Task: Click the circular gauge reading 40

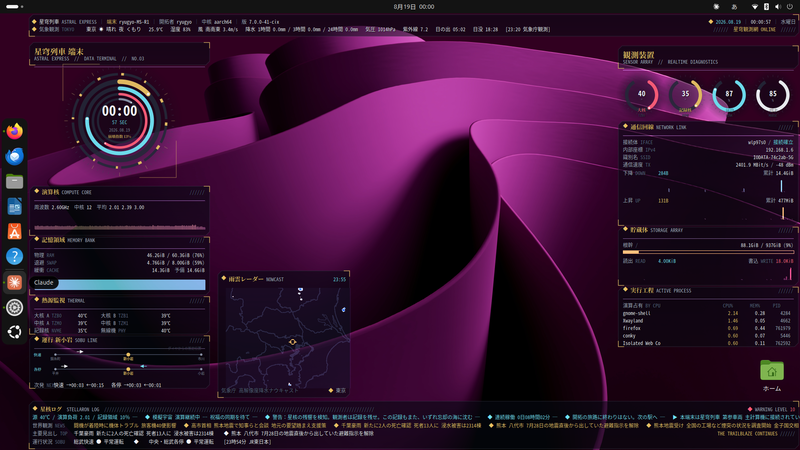Action: click(641, 94)
